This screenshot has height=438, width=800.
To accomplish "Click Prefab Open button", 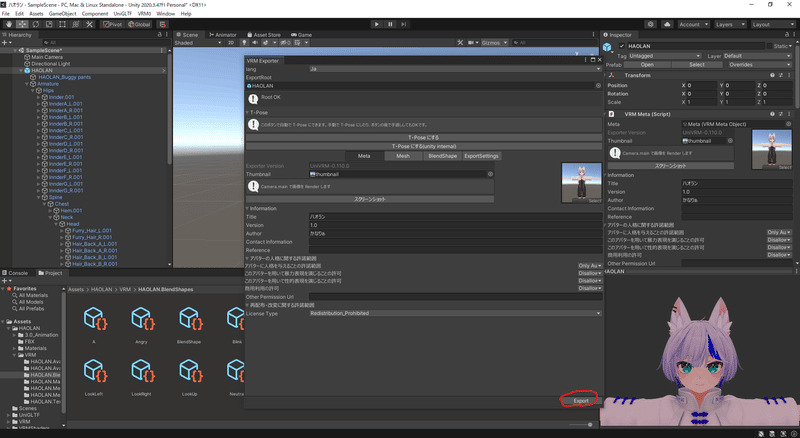I will pos(647,65).
